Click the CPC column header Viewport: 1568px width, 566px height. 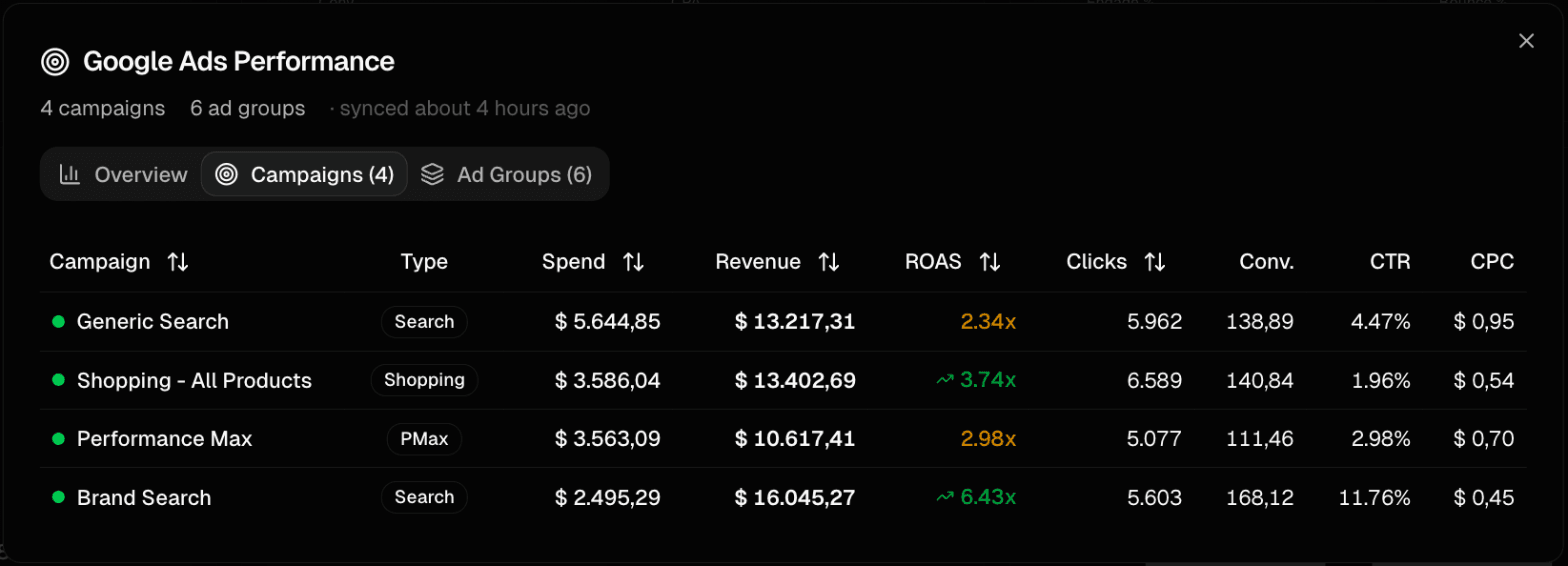pyautogui.click(x=1492, y=262)
